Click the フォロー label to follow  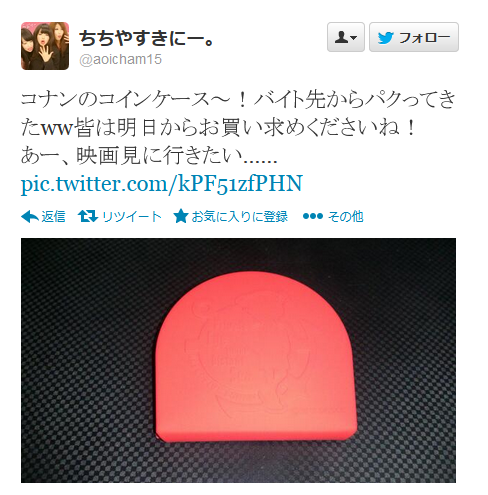(425, 37)
